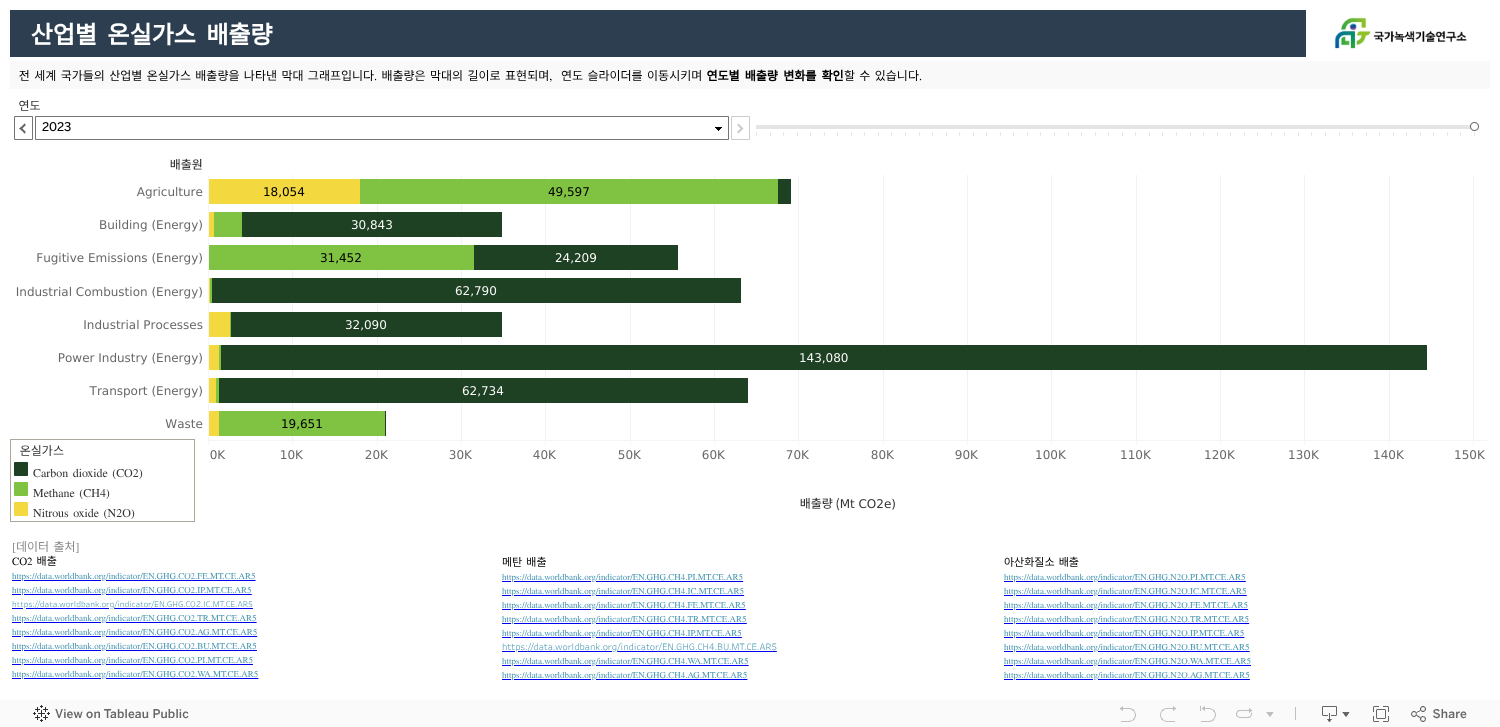This screenshot has height=727, width=1500.
Task: Open the EN.GHG.CH4.BU.MT.CE.AR5 link
Action: tap(639, 647)
